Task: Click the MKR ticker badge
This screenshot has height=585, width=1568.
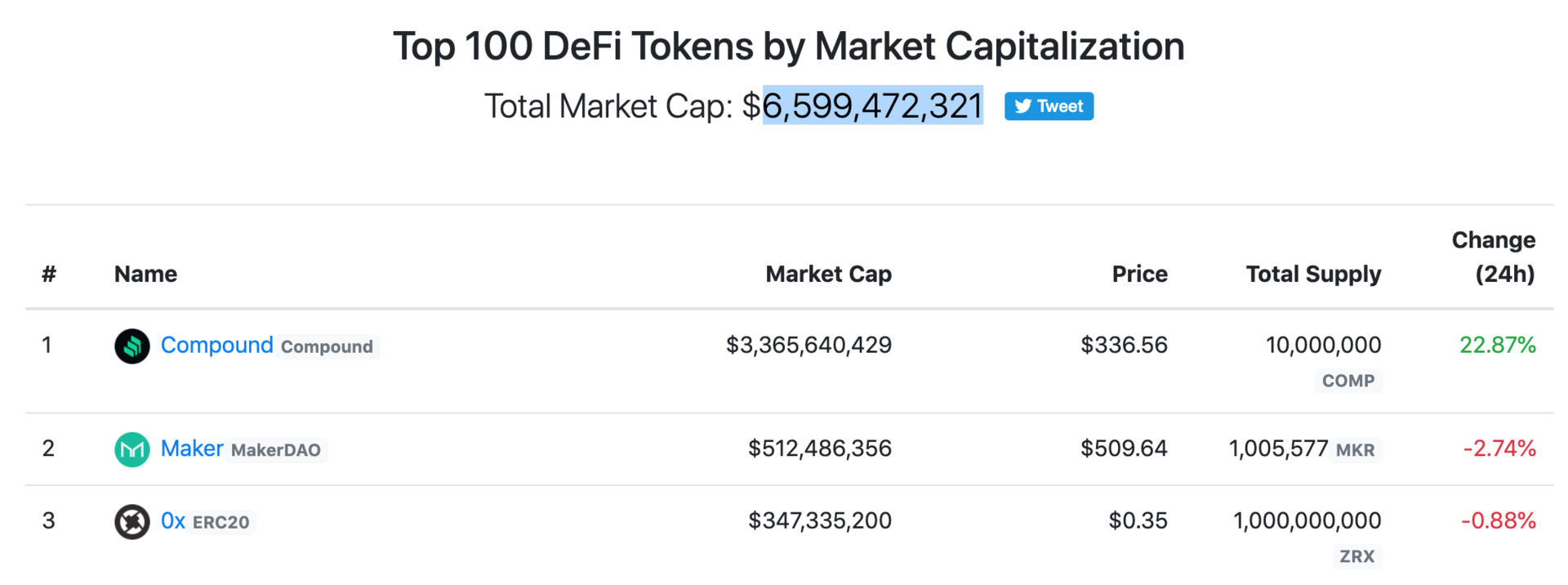Action: (x=1356, y=449)
